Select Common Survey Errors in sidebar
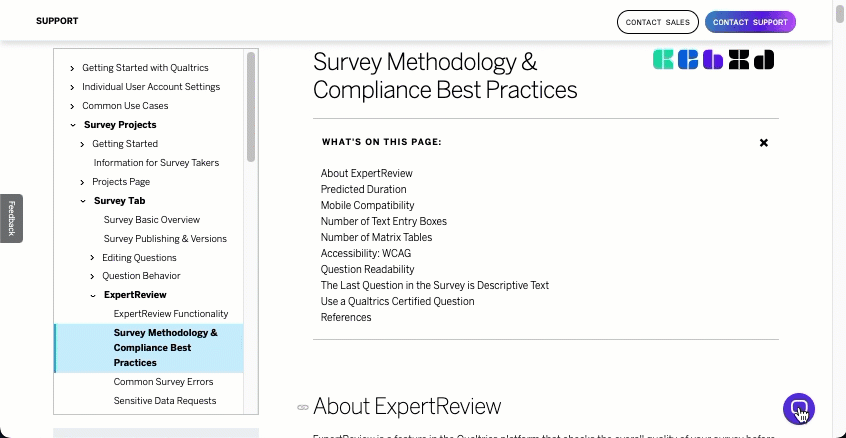846x438 pixels. 163,382
